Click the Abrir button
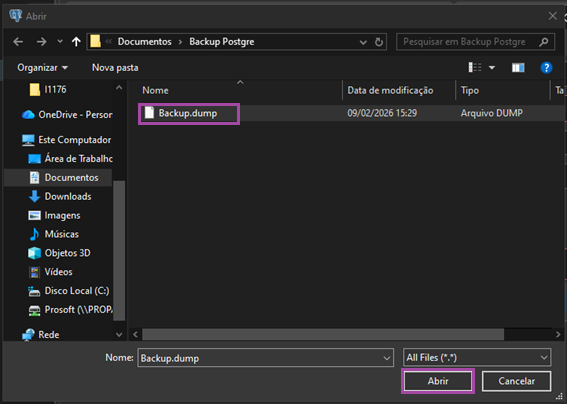Screen dimensions: 567x404 438,381
